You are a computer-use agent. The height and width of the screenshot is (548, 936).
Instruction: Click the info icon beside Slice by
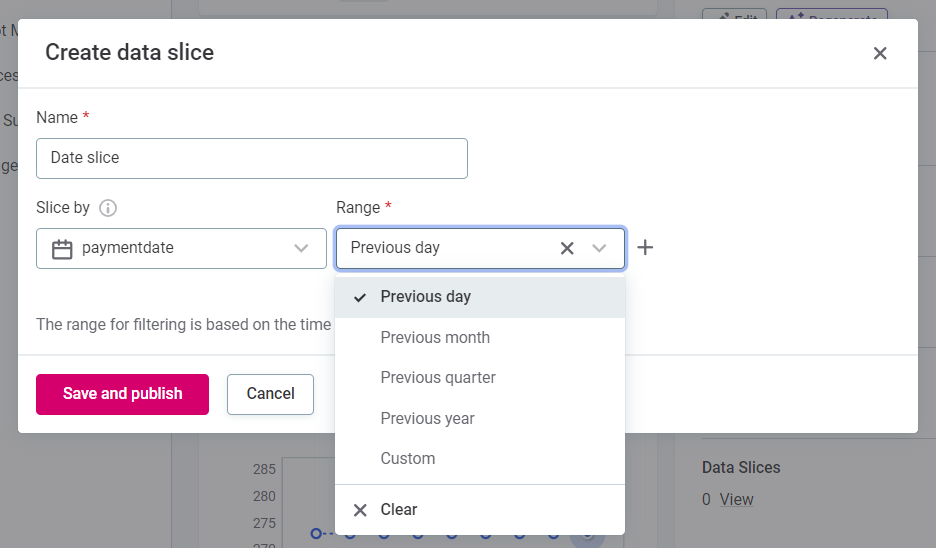[x=108, y=208]
